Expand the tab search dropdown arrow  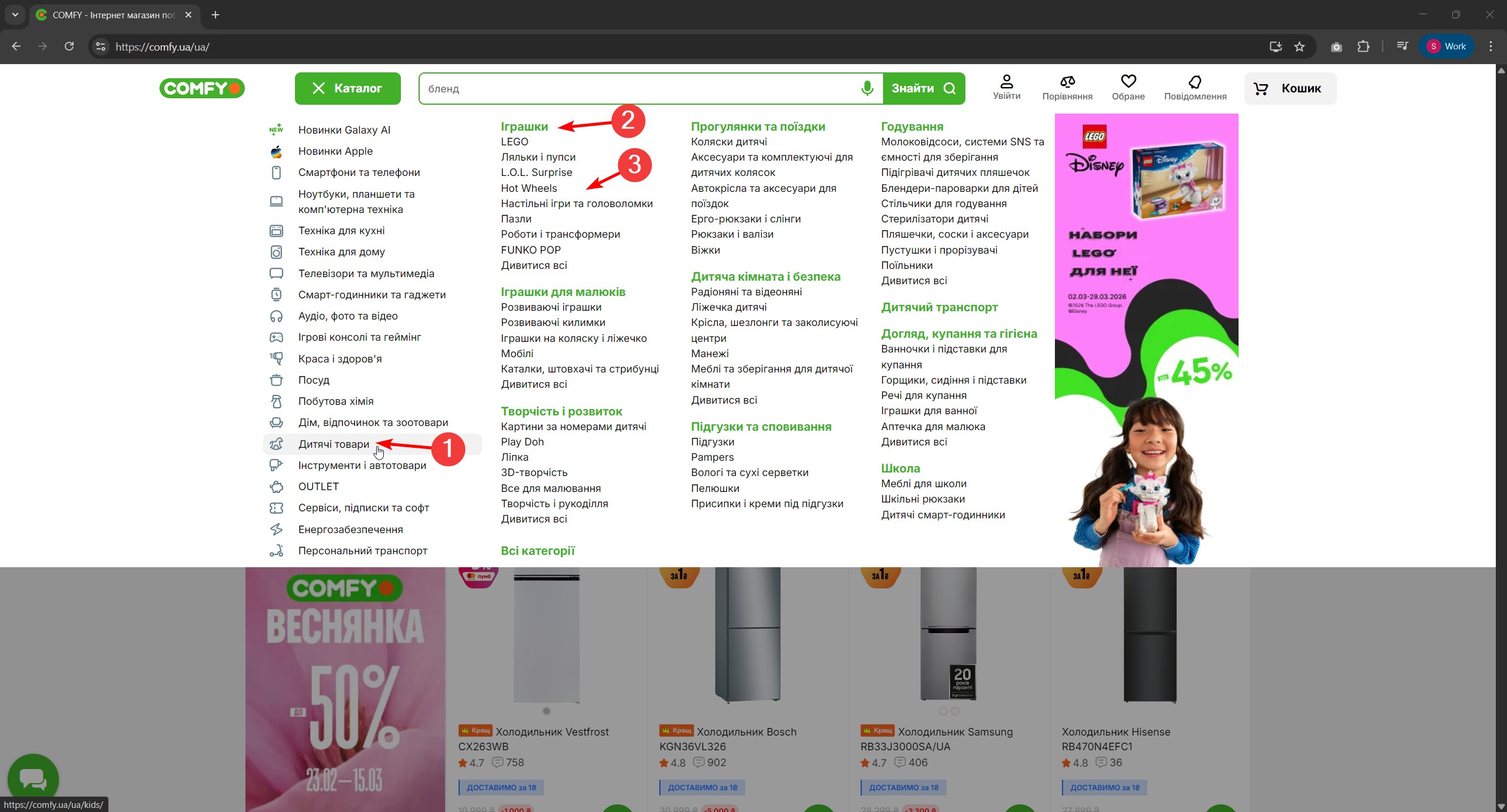click(x=15, y=15)
